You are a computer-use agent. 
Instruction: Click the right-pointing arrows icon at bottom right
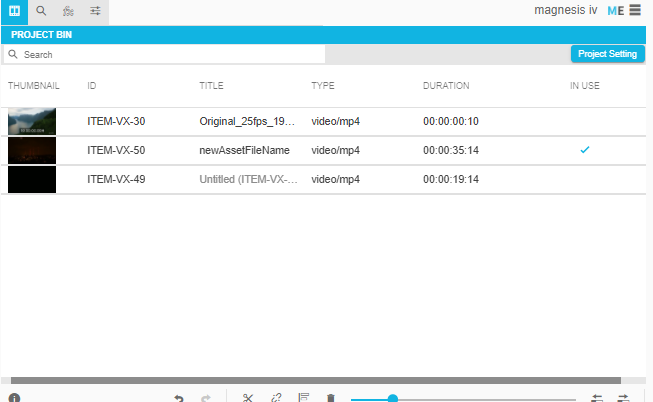(623, 398)
